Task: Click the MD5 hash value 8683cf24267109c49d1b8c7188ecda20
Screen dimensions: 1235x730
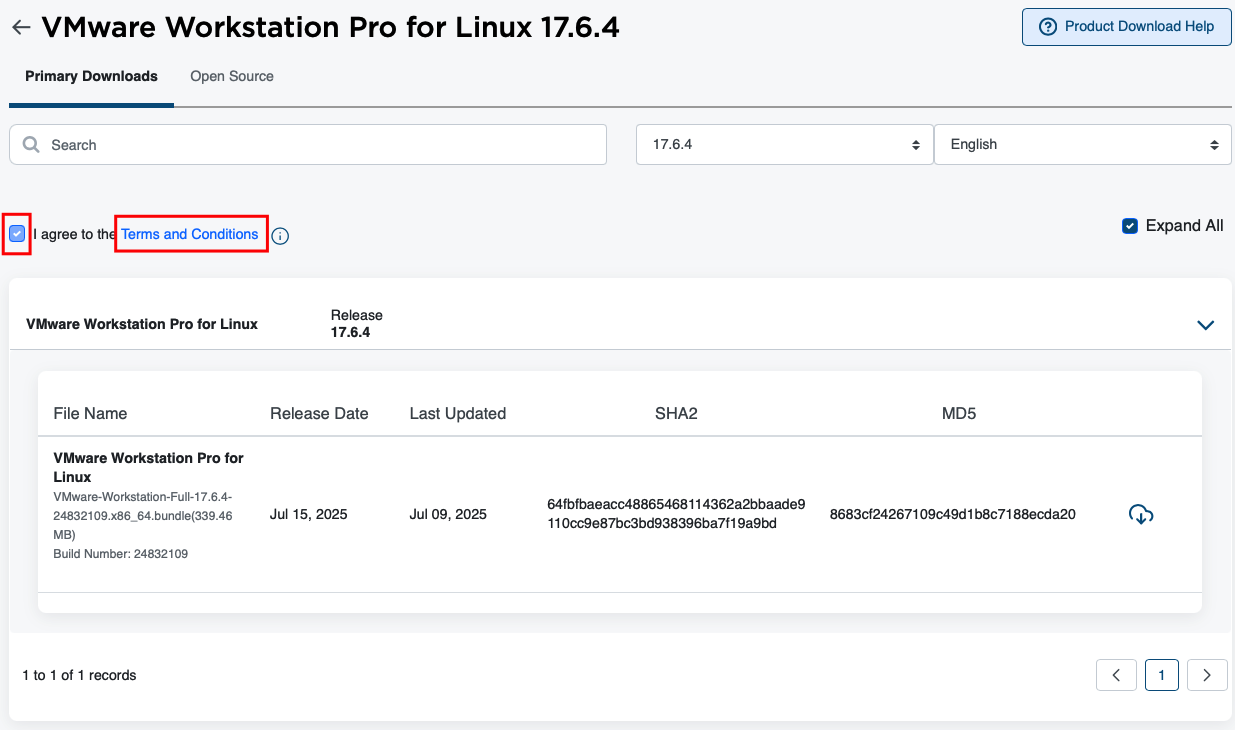Action: point(953,515)
